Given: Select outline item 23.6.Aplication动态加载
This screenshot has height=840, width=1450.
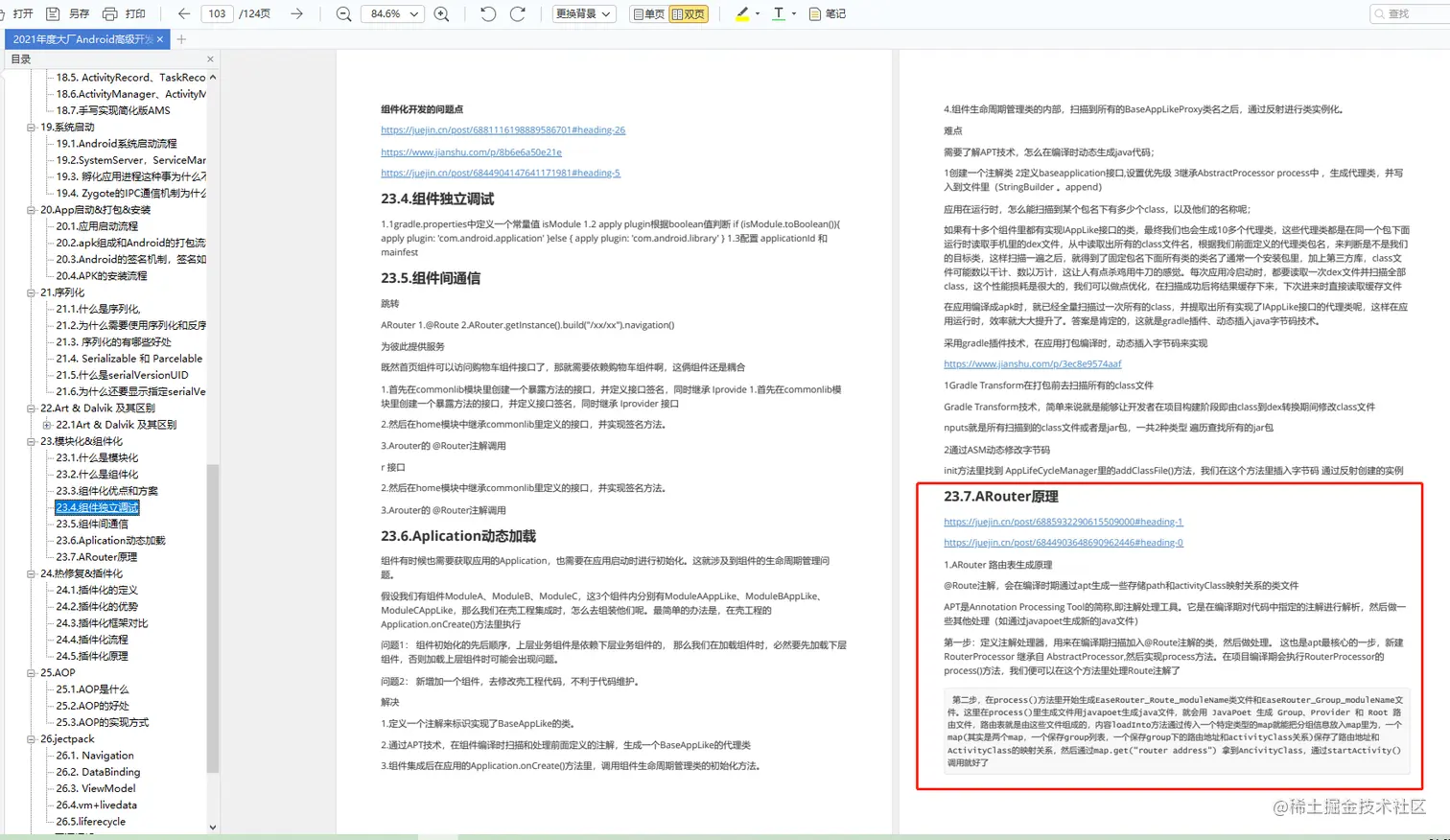Looking at the screenshot, I should pyautogui.click(x=110, y=541).
